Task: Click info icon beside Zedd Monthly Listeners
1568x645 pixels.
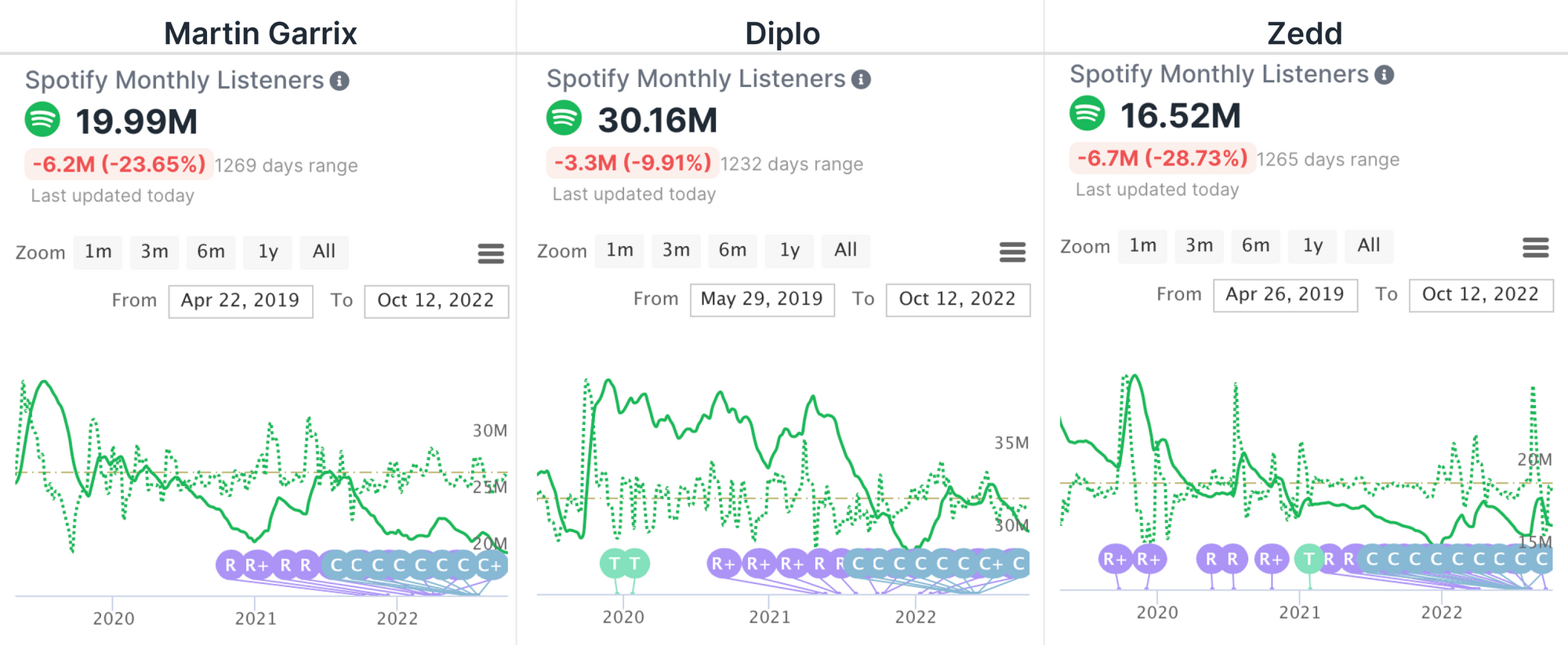Action: [x=1385, y=74]
